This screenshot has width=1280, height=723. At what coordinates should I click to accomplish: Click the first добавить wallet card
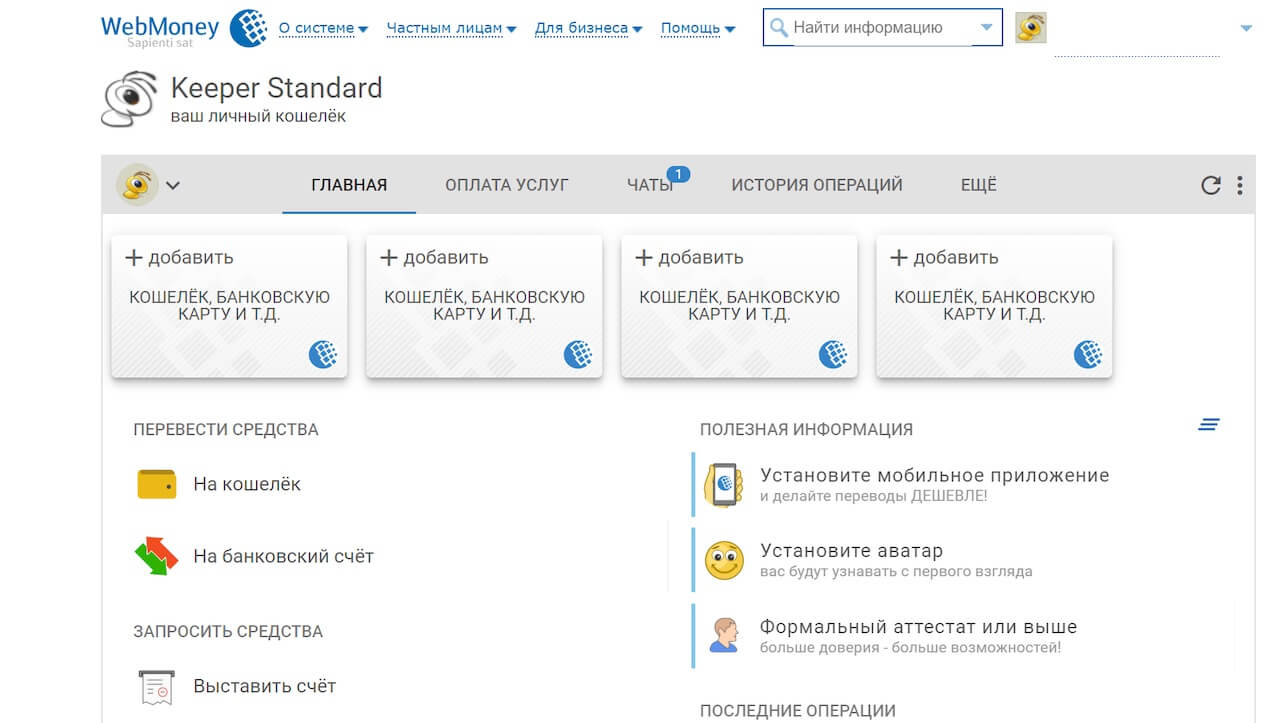[229, 306]
